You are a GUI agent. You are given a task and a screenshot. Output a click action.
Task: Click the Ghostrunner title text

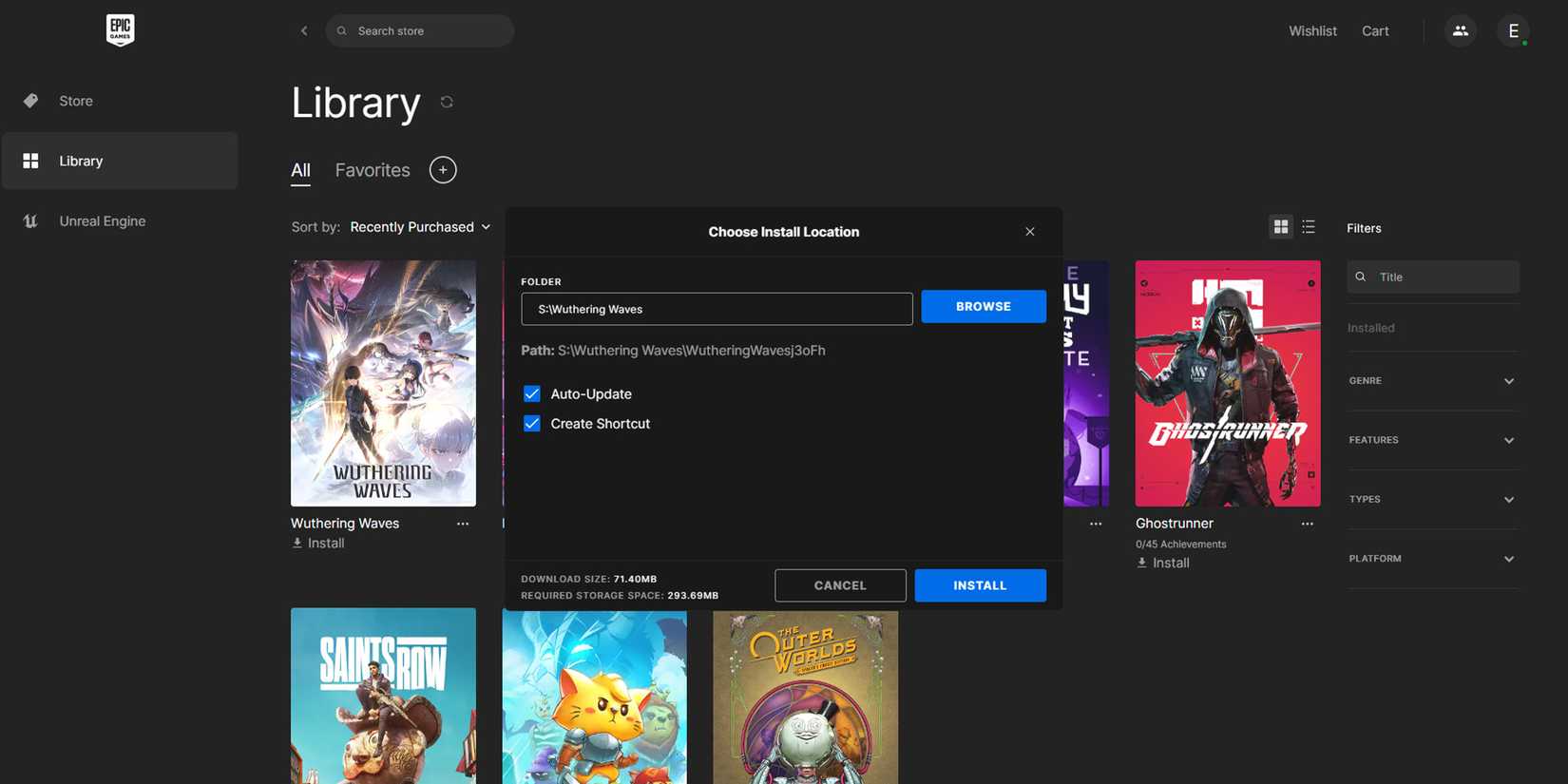[1175, 524]
